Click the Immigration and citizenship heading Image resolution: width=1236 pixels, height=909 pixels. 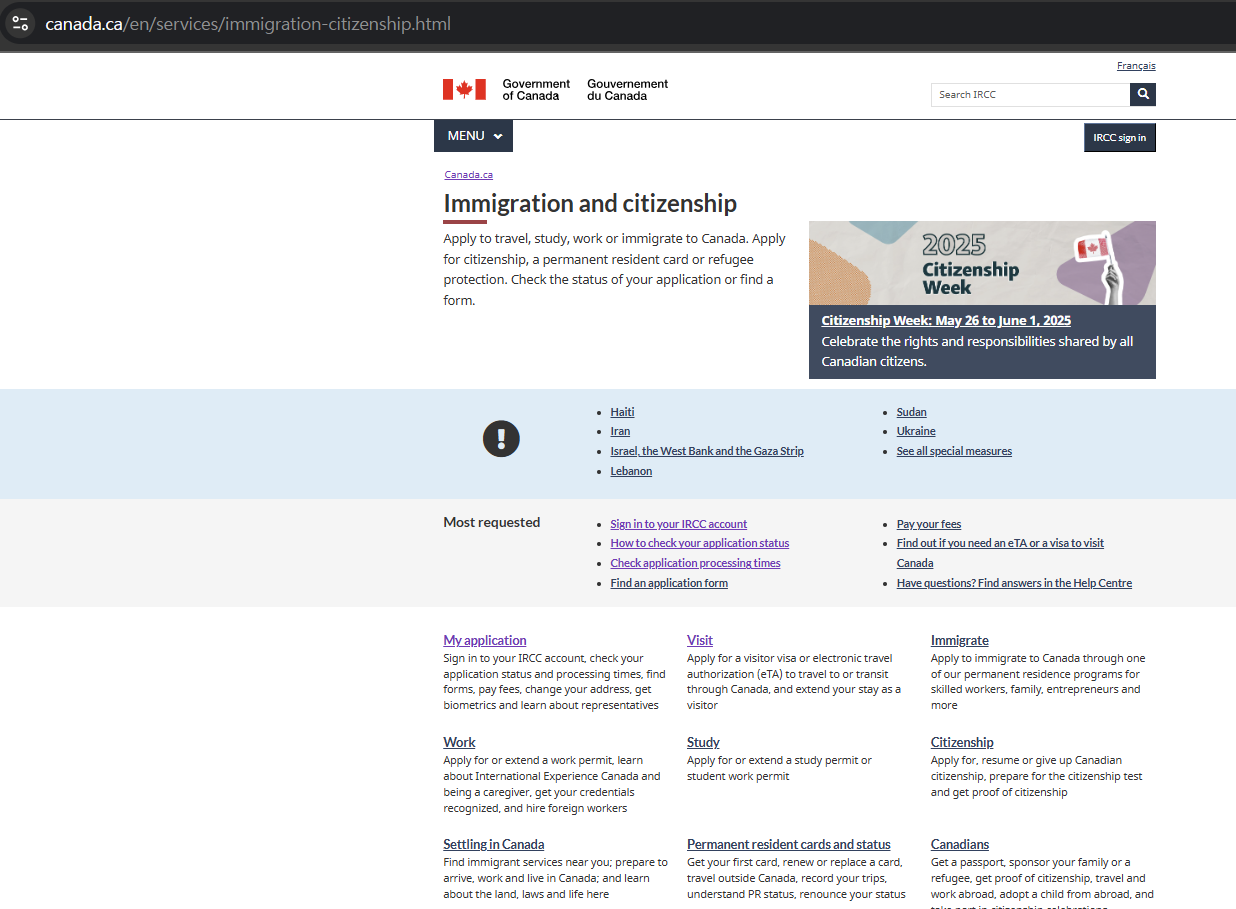click(x=590, y=203)
